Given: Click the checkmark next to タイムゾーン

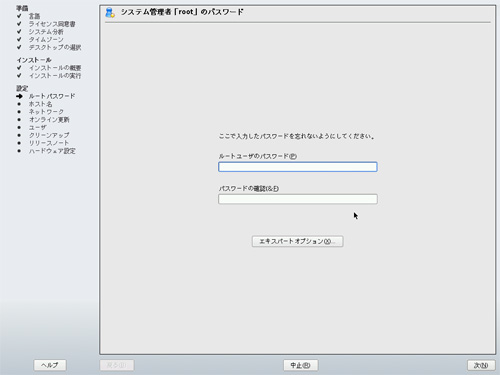Looking at the screenshot, I should [19, 39].
